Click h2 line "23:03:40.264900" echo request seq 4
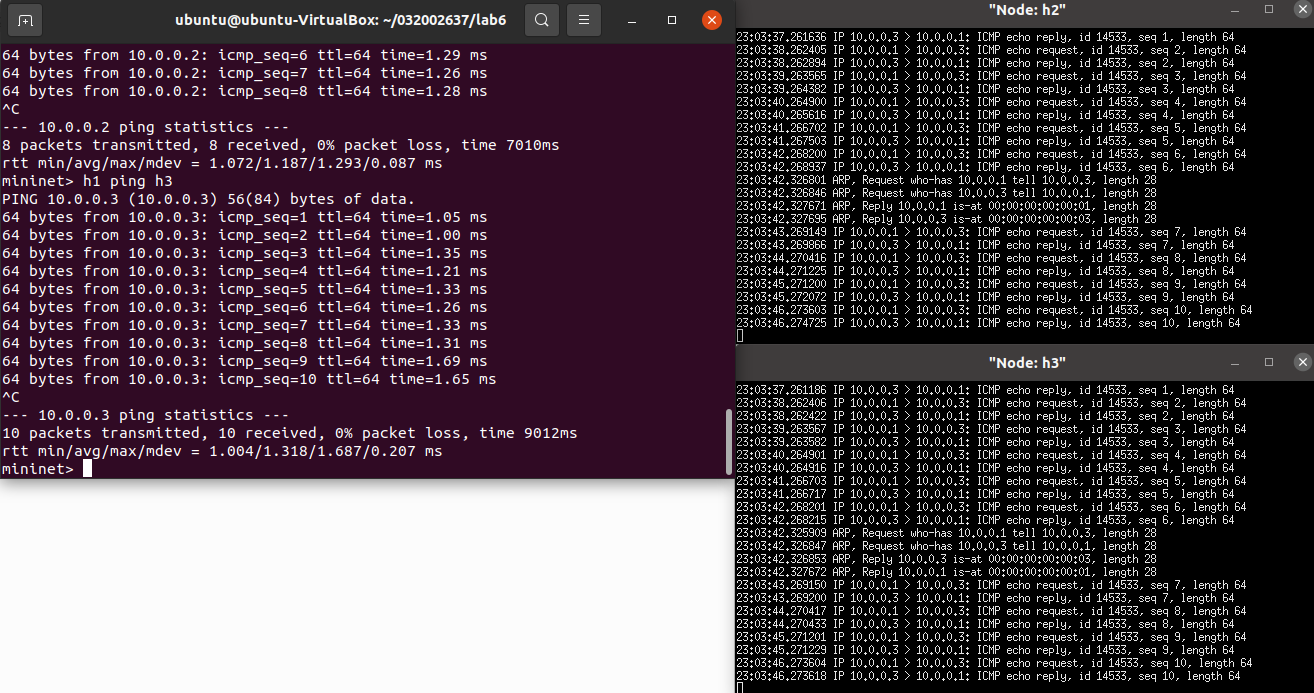This screenshot has width=1314, height=693. coord(992,102)
